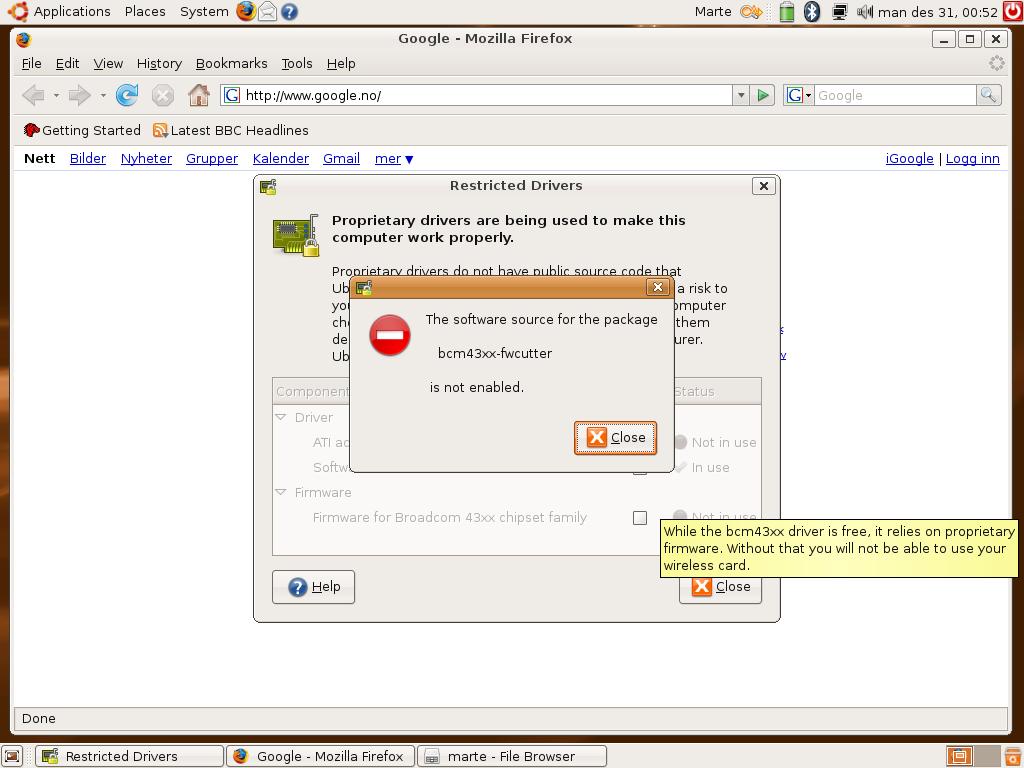Screen dimensions: 1024x768
Task: Click the battery status icon
Action: (x=787, y=12)
